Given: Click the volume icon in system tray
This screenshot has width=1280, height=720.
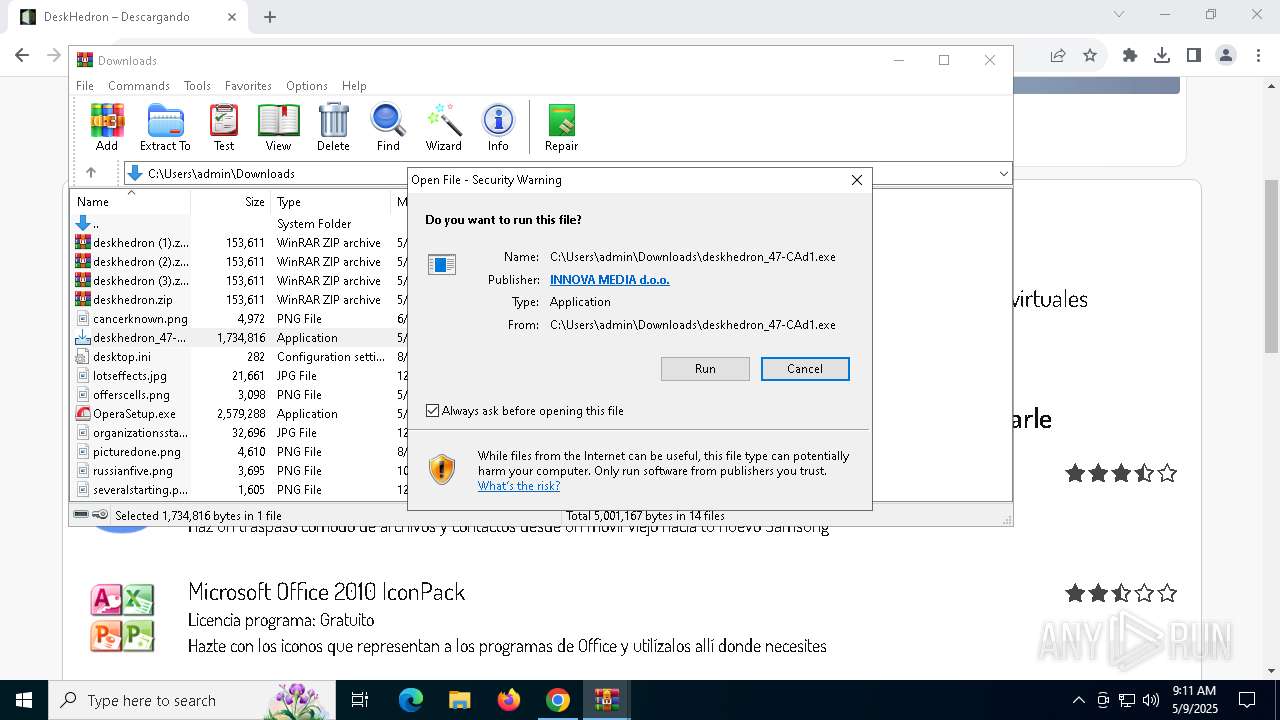Looking at the screenshot, I should click(x=1151, y=700).
